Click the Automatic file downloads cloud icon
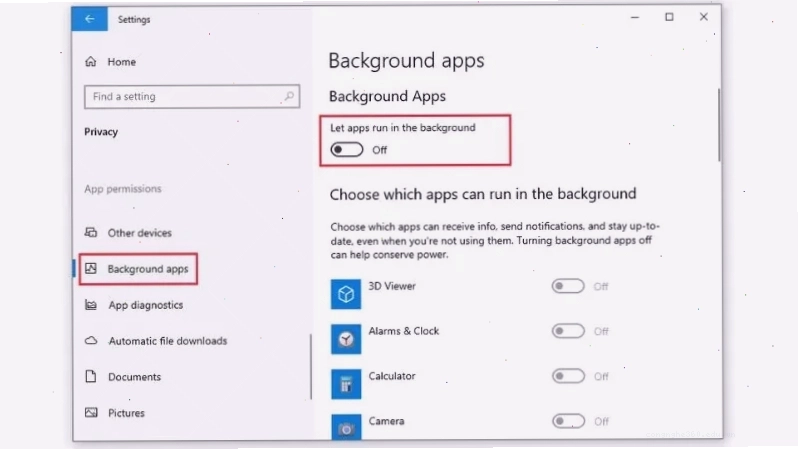 pyautogui.click(x=91, y=341)
